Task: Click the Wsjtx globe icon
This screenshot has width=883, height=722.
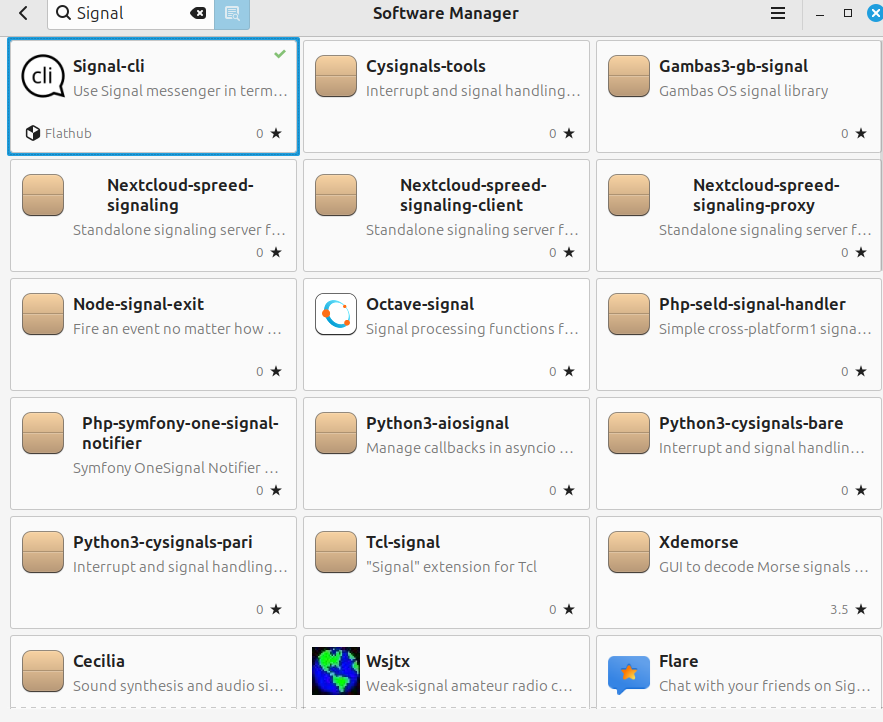Action: tap(336, 671)
